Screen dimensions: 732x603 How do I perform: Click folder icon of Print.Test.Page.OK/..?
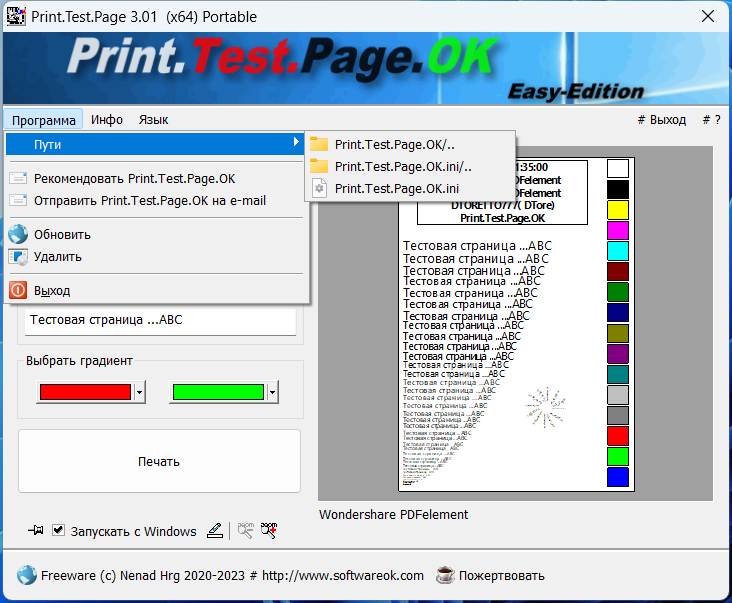click(x=319, y=144)
